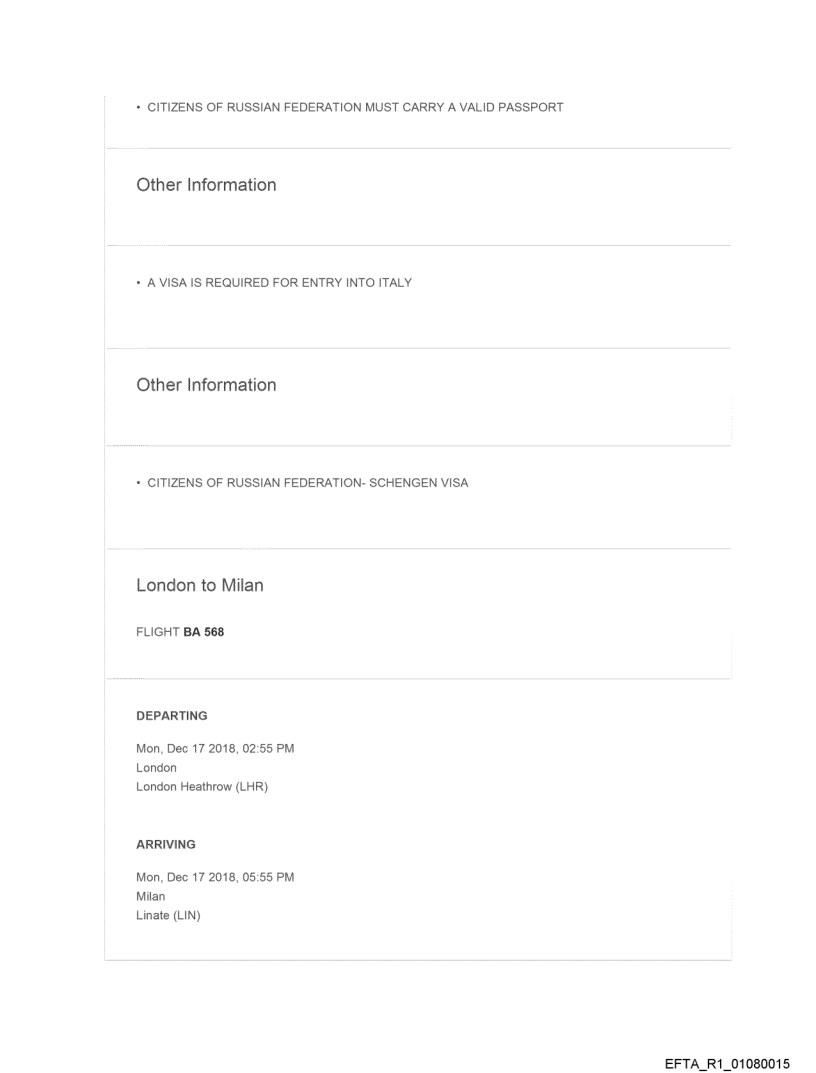Select the Other Information heading above Schengen notice
The image size is (816, 1073).
(206, 385)
